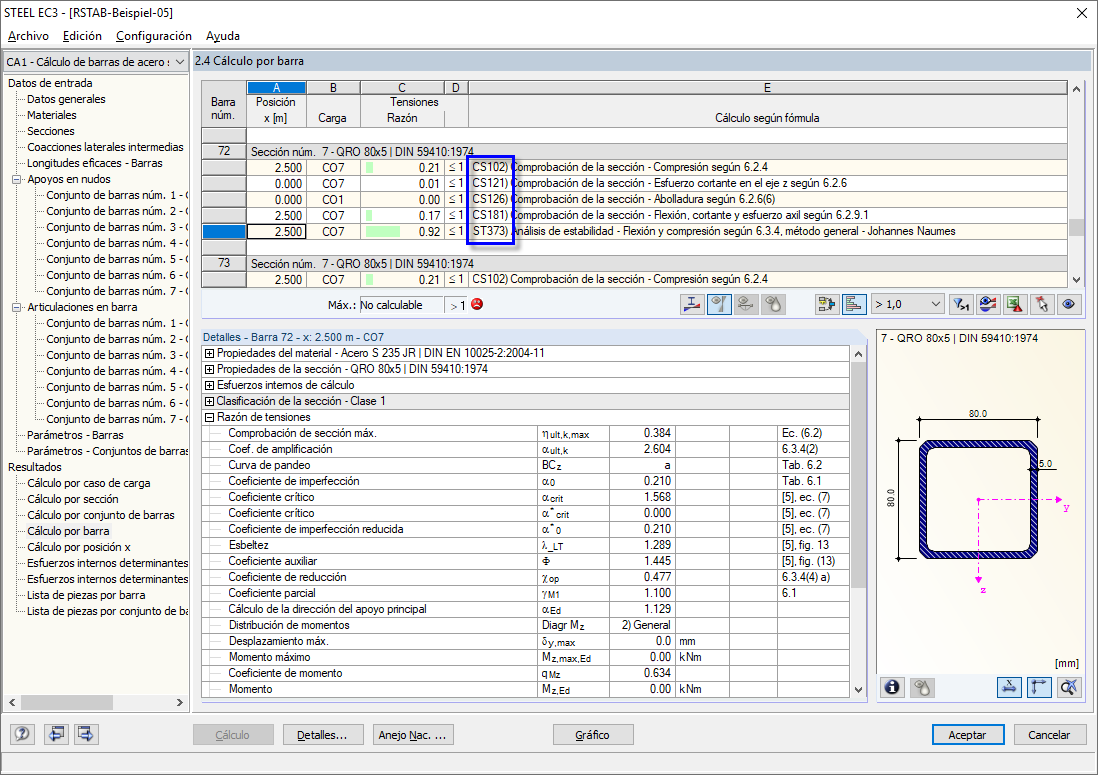Click the details panel vertical scrollbar thumb

click(x=859, y=474)
